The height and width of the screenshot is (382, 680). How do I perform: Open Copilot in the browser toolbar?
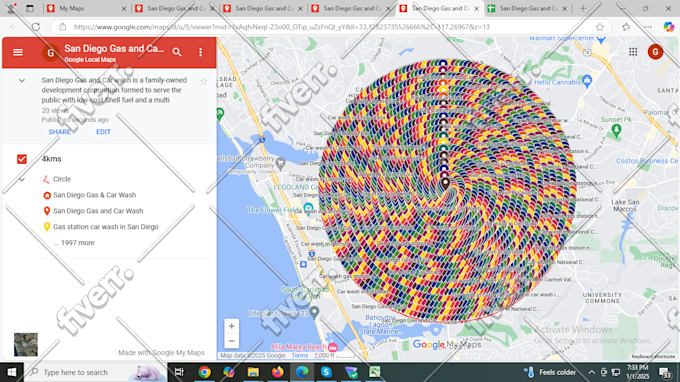click(x=669, y=27)
